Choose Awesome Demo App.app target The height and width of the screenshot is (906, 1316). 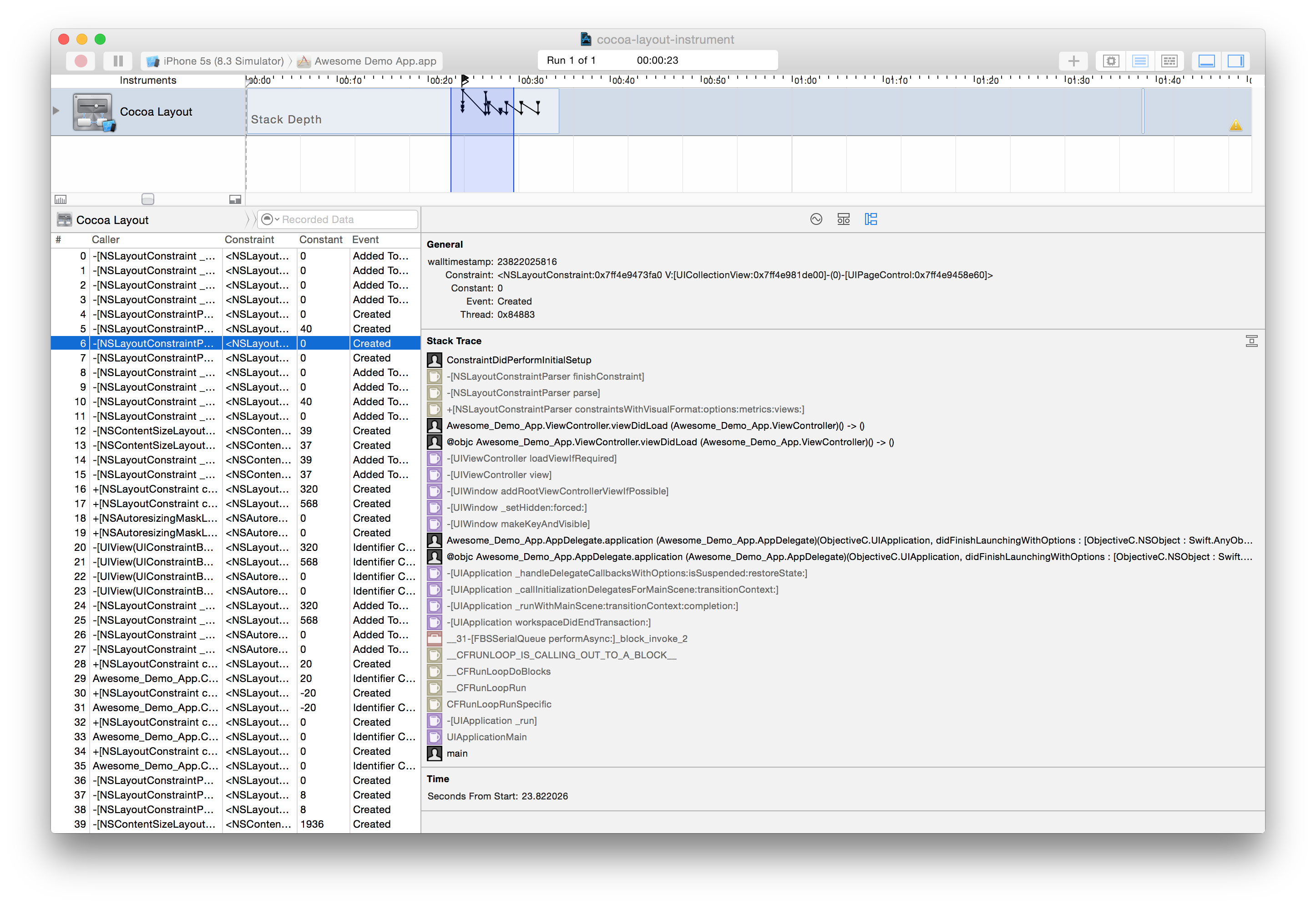click(368, 61)
